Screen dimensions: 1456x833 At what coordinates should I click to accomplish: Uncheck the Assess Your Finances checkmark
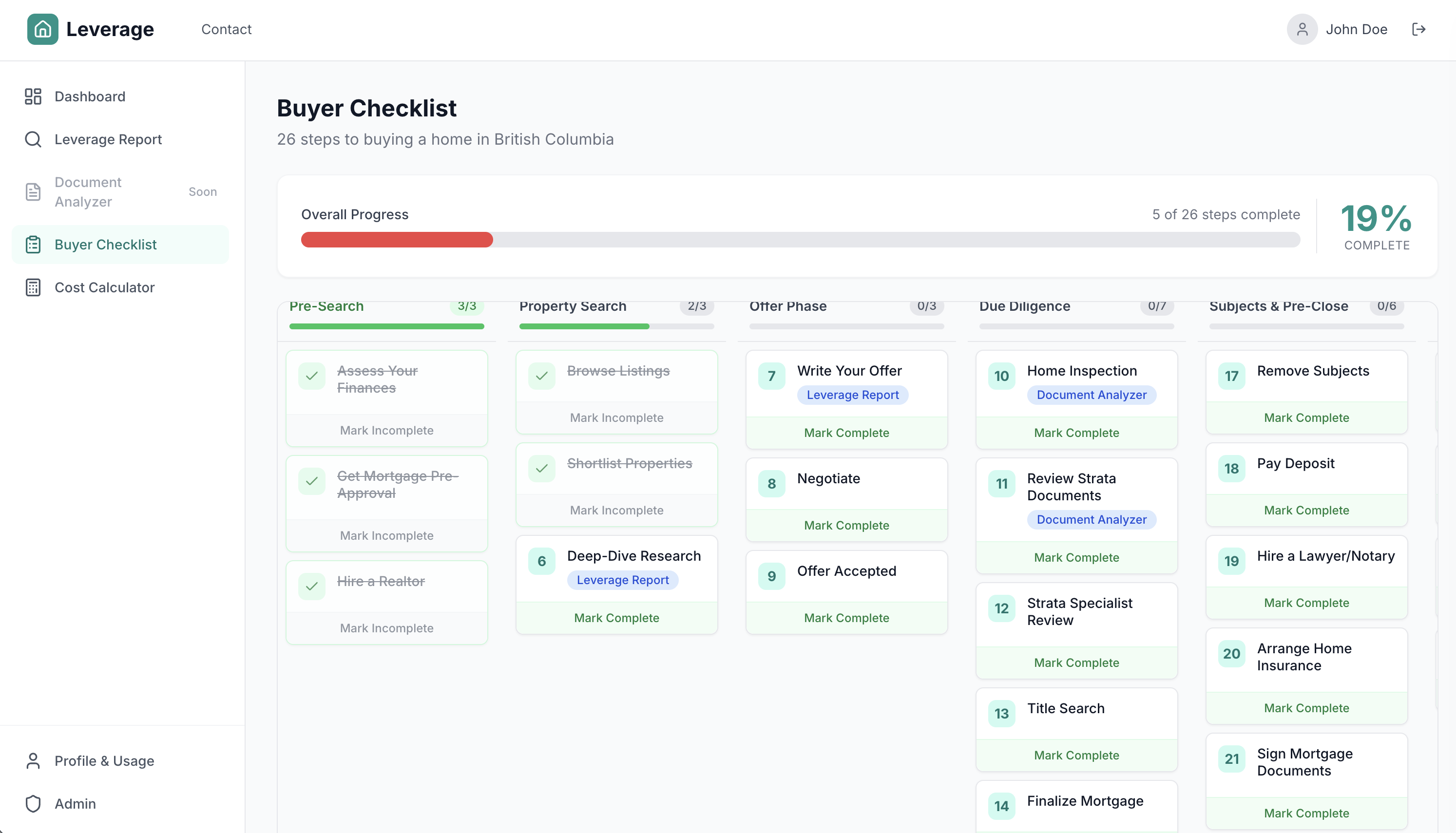[x=312, y=376]
